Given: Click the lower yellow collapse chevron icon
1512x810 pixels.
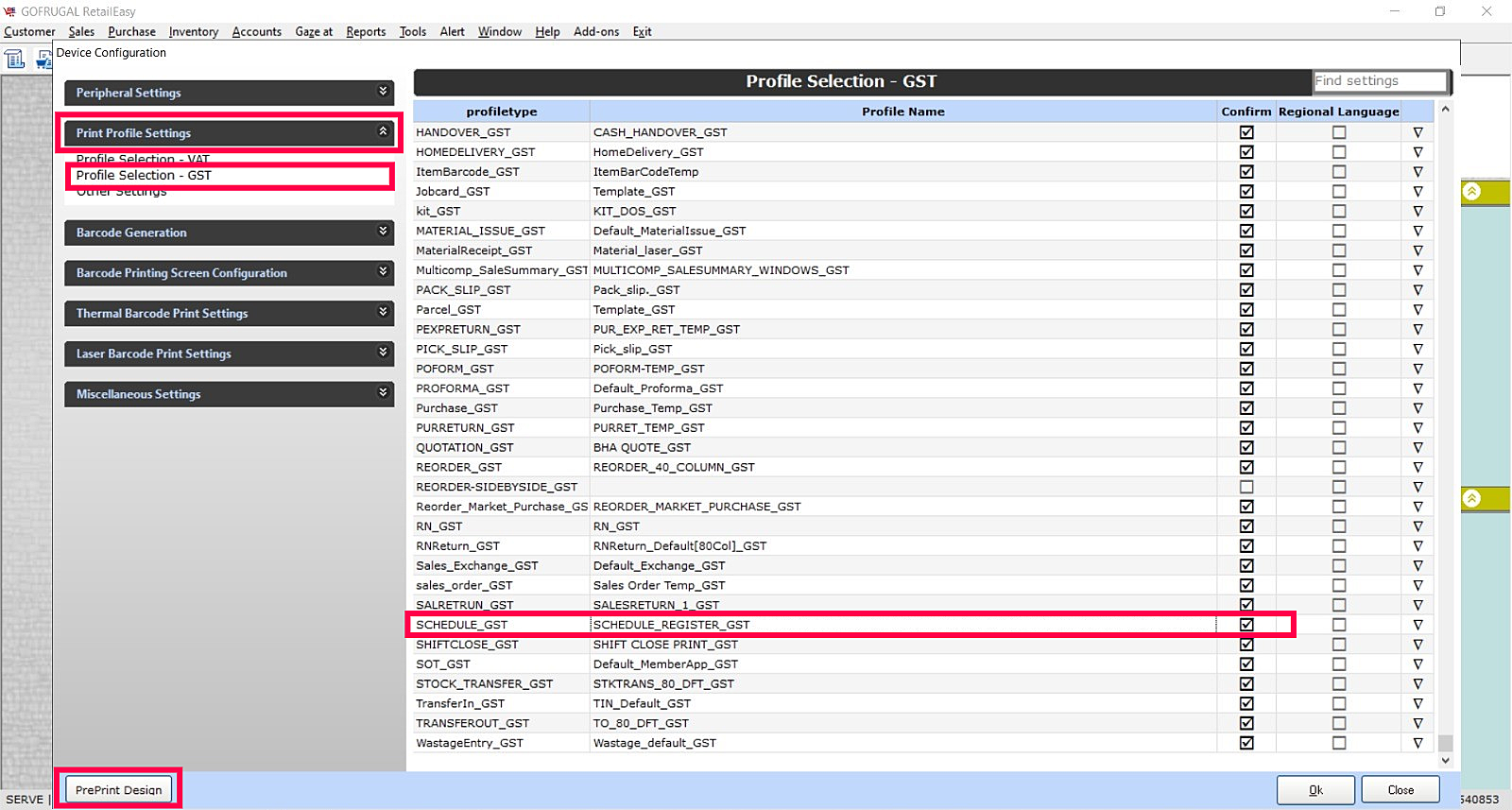Looking at the screenshot, I should tap(1471, 499).
